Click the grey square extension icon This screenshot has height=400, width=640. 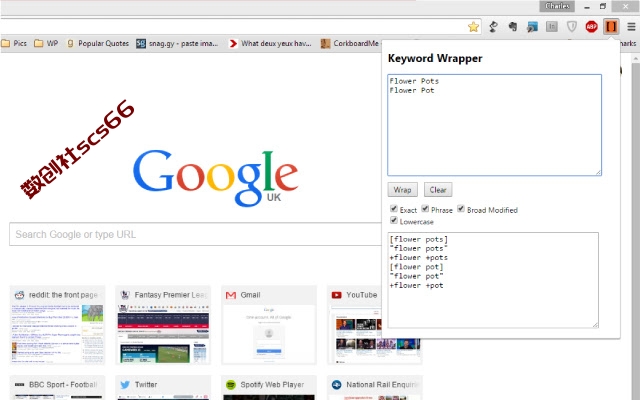tap(552, 27)
